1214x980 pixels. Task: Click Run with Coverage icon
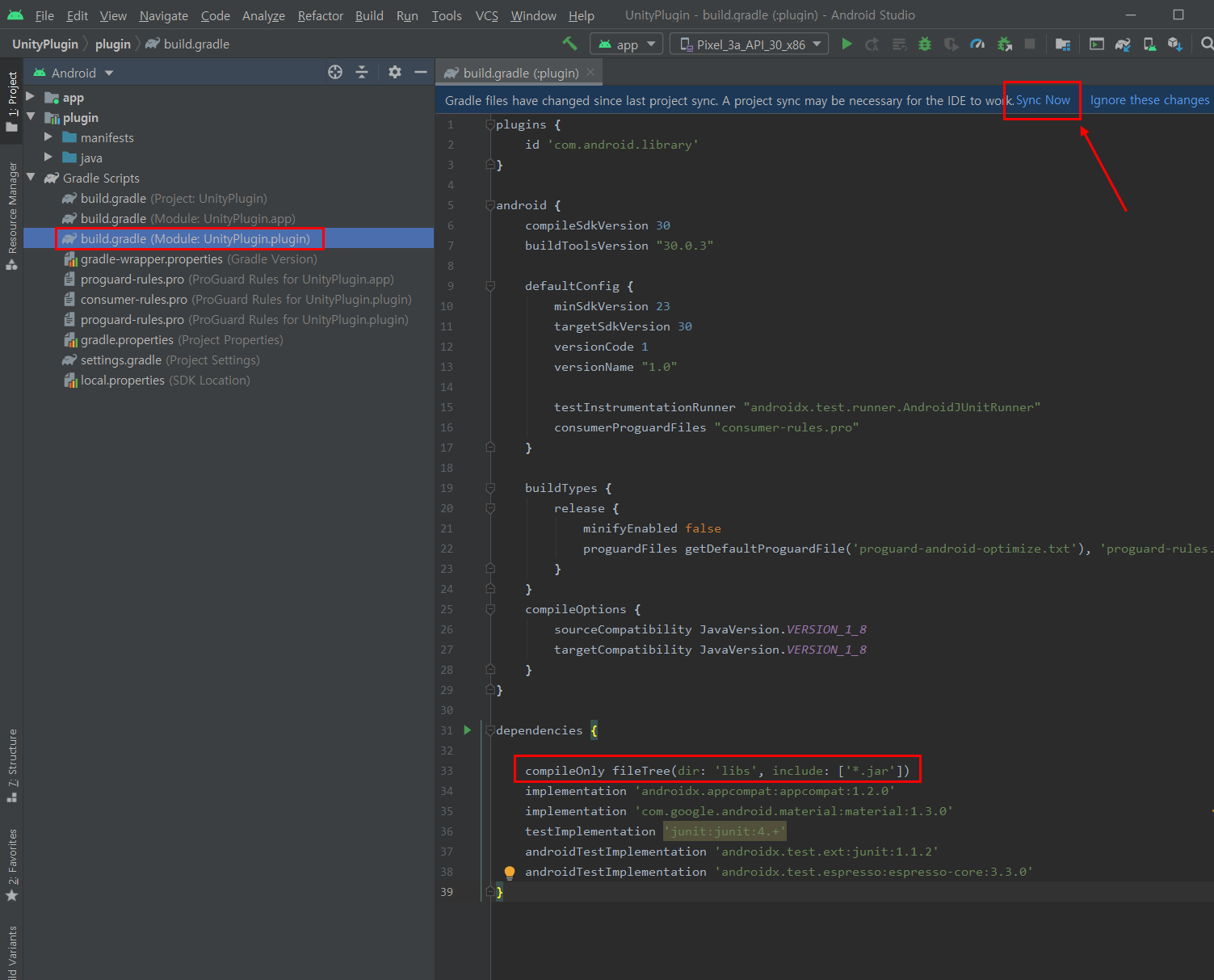[x=951, y=44]
